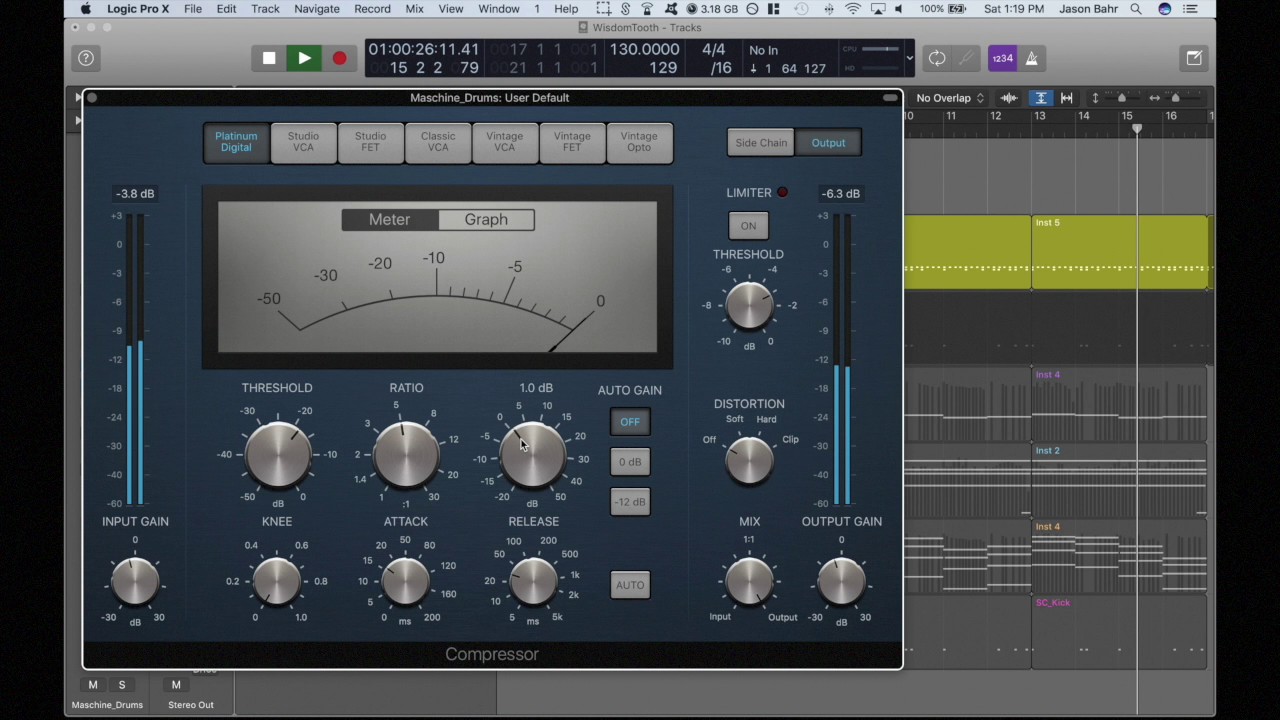
Task: Mute the Maschine_Drums channel strip
Action: tap(93, 685)
